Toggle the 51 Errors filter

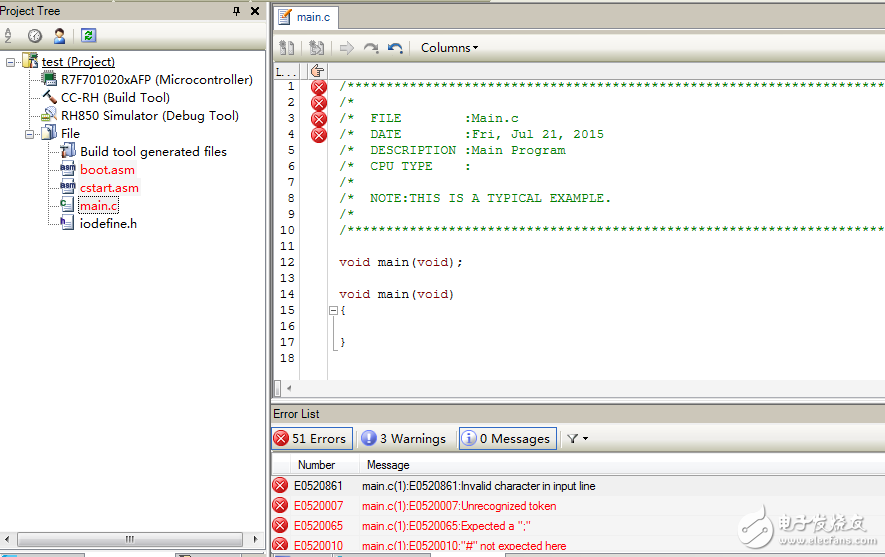point(310,438)
